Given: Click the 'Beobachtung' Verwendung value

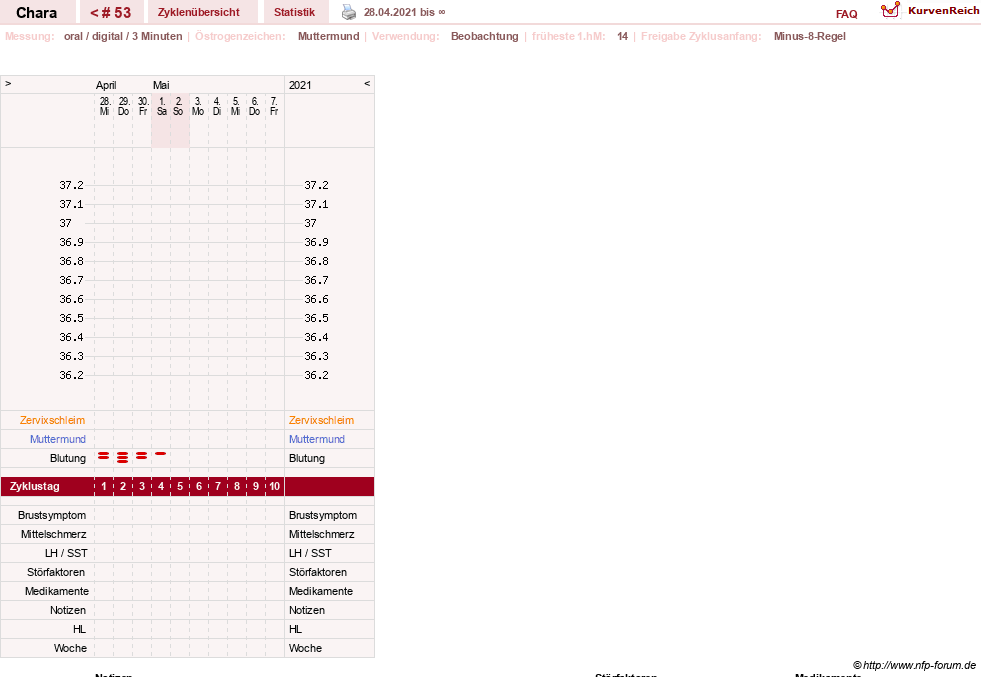Looking at the screenshot, I should pyautogui.click(x=484, y=36).
